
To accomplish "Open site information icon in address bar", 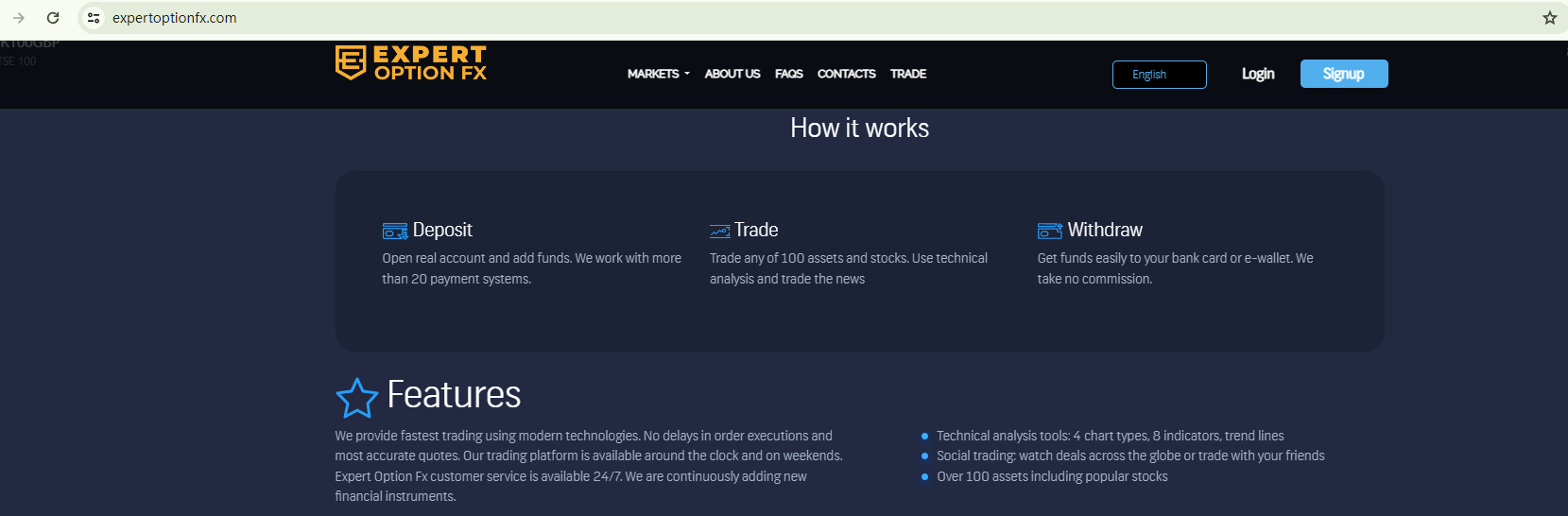I will coord(94,18).
